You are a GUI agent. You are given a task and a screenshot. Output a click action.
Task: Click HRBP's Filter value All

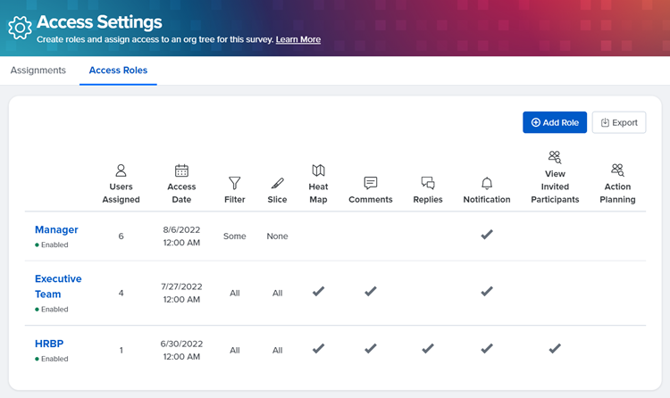point(235,350)
